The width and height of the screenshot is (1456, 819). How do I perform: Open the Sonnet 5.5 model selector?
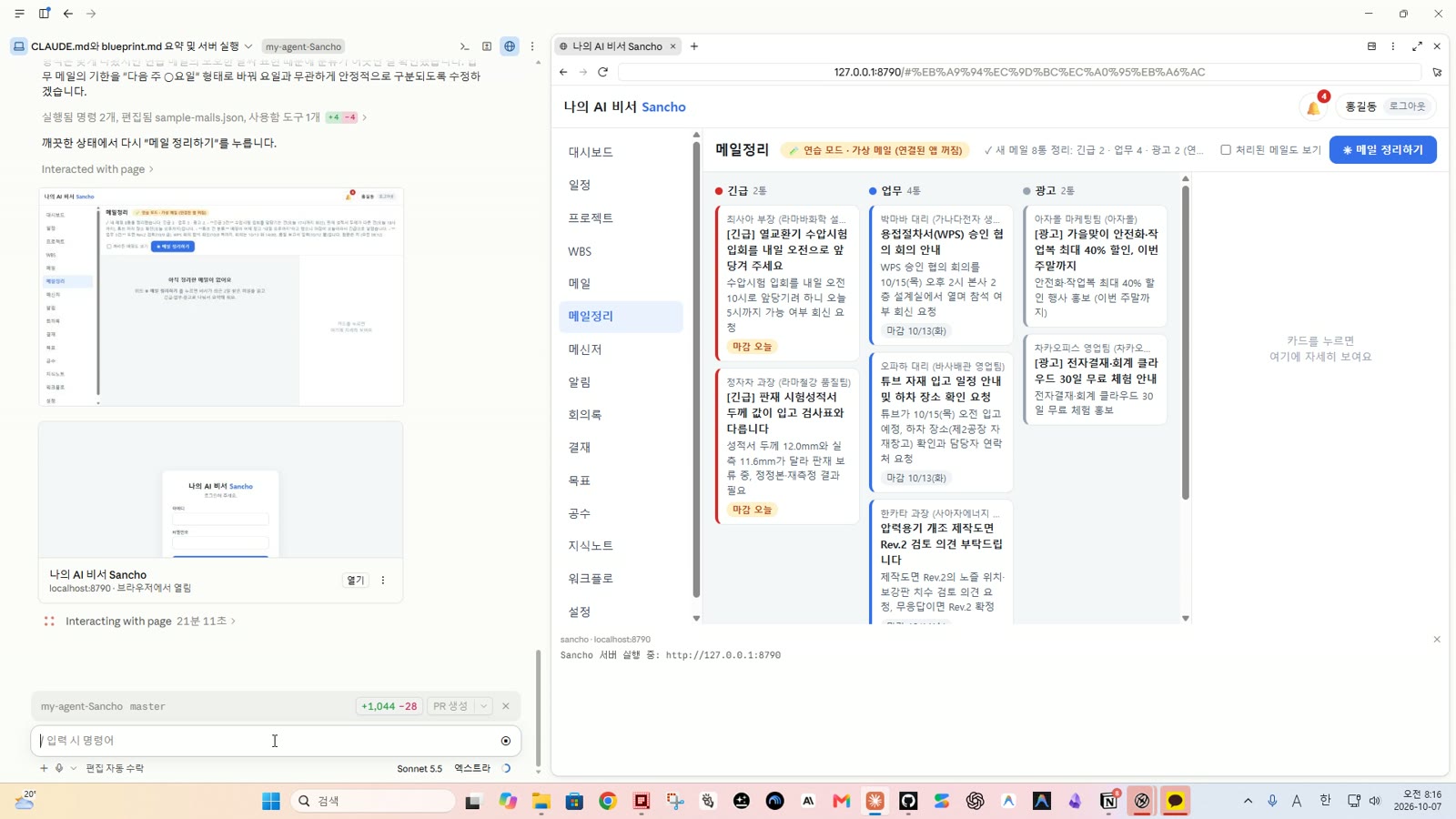[x=420, y=768]
